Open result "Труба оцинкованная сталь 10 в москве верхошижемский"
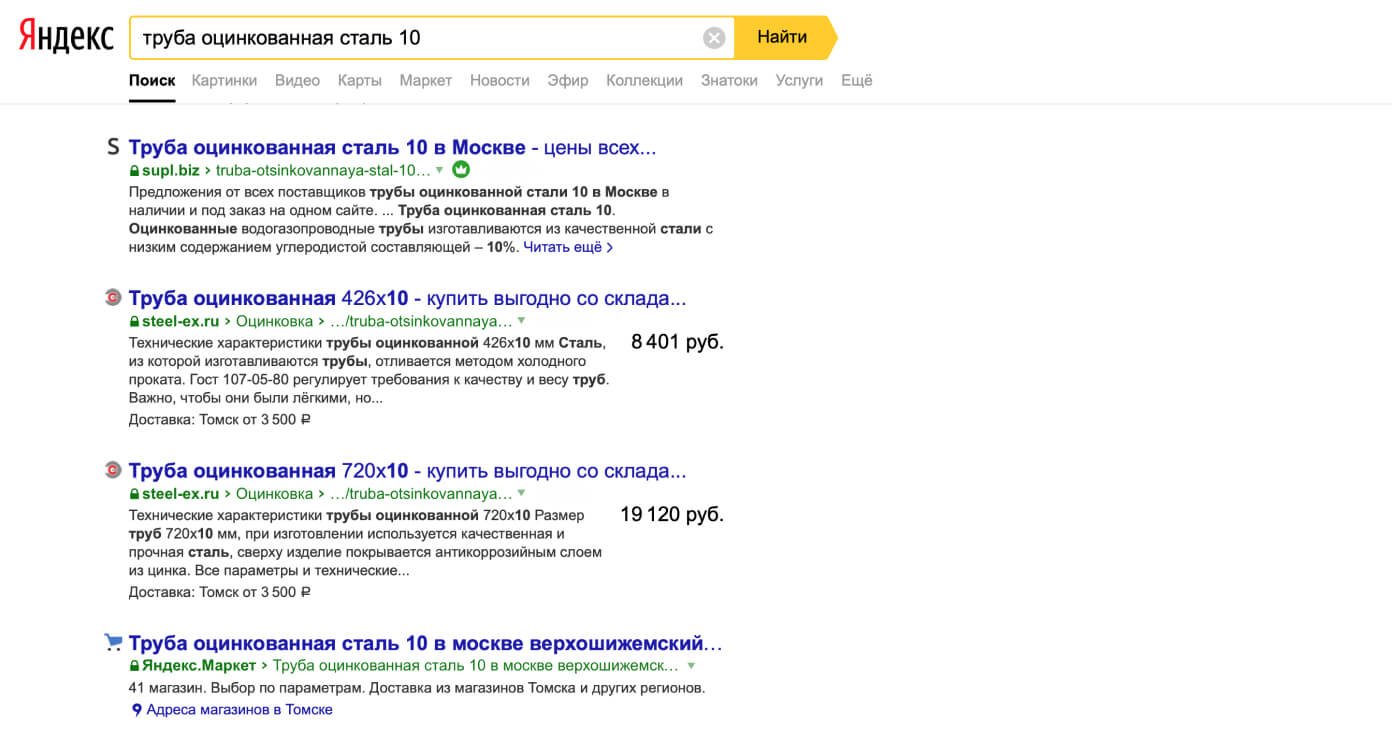The width and height of the screenshot is (1392, 740). click(425, 642)
